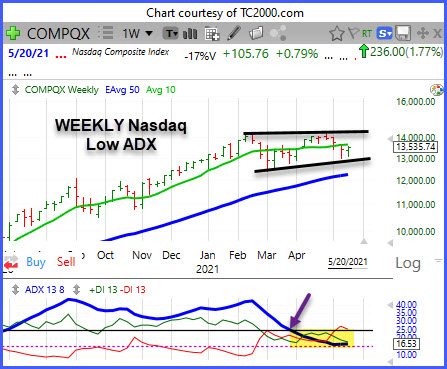Click the COMPQX symbol name
Screen dimensions: 447x369
[58, 34]
